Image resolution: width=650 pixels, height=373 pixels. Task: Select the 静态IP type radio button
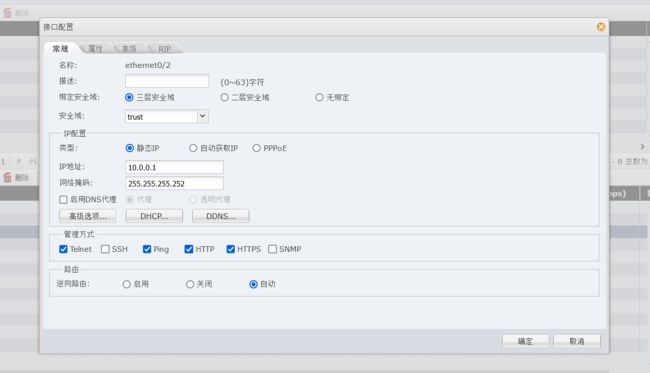(130, 148)
